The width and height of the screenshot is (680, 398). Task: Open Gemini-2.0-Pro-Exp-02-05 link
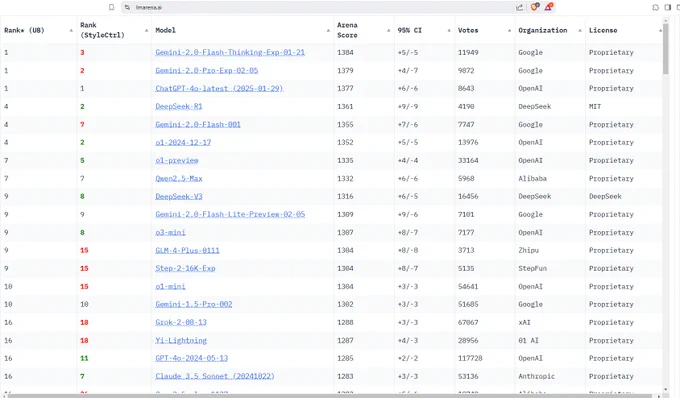tap(206, 71)
